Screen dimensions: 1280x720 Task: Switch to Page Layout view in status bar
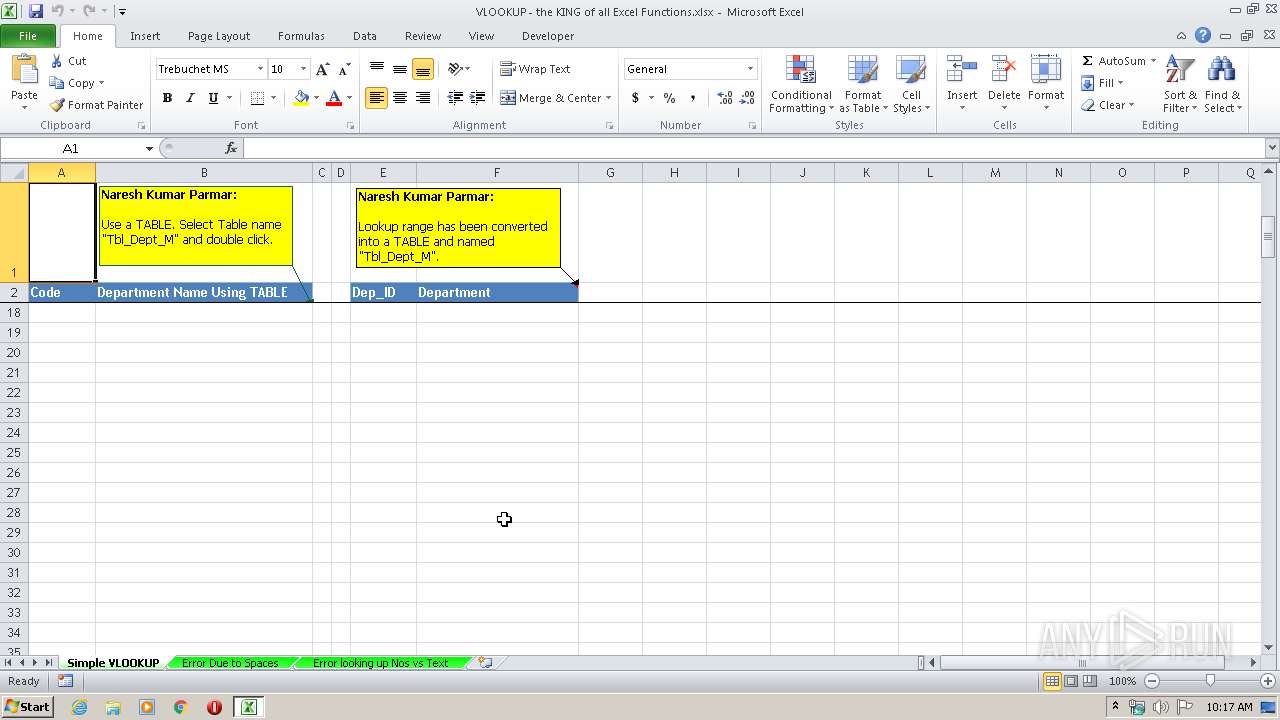tap(1071, 681)
